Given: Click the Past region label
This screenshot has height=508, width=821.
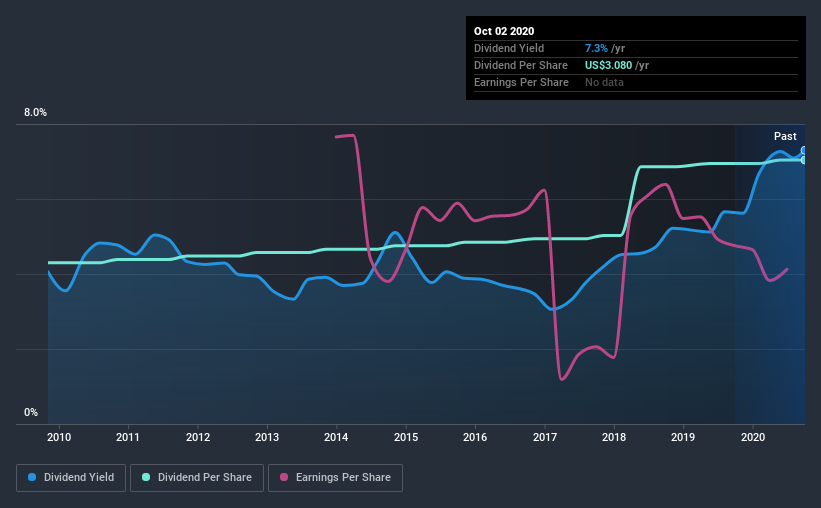Looking at the screenshot, I should (785, 136).
